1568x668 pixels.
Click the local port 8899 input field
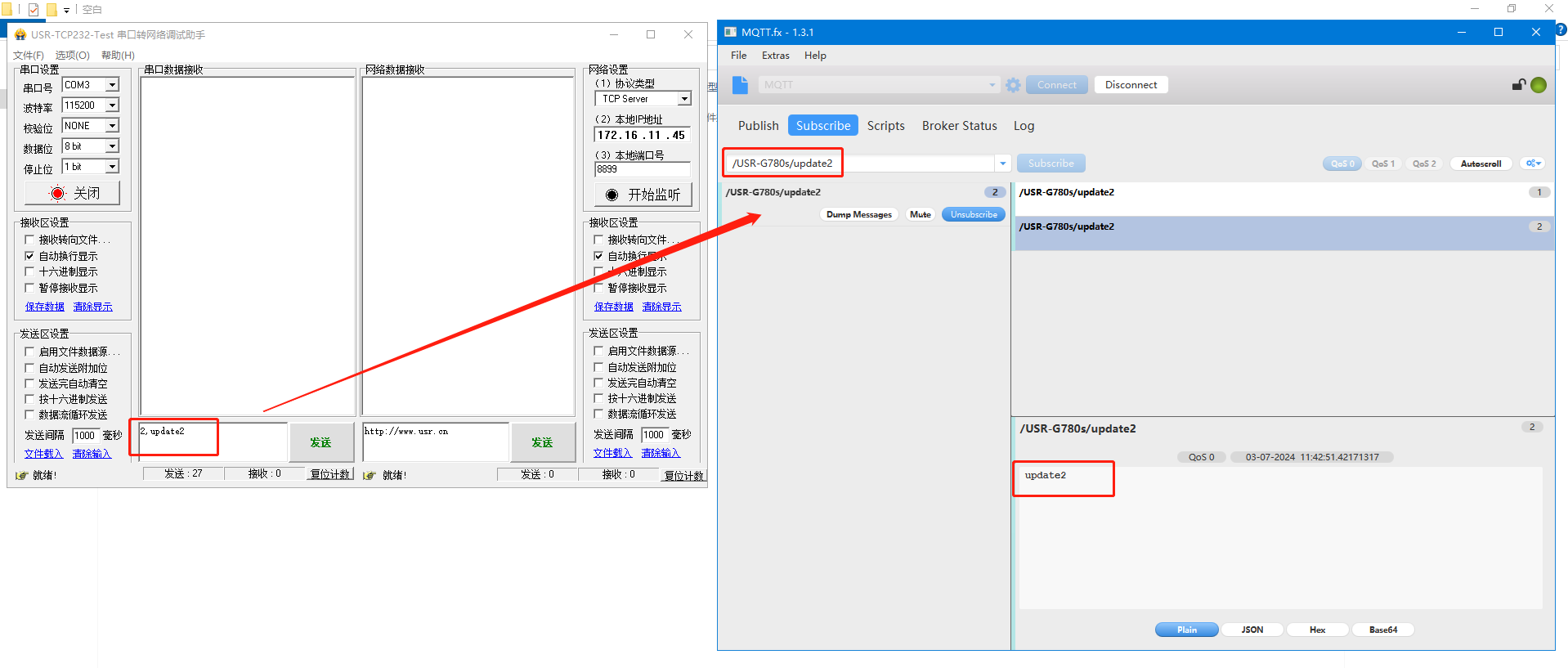tap(642, 169)
